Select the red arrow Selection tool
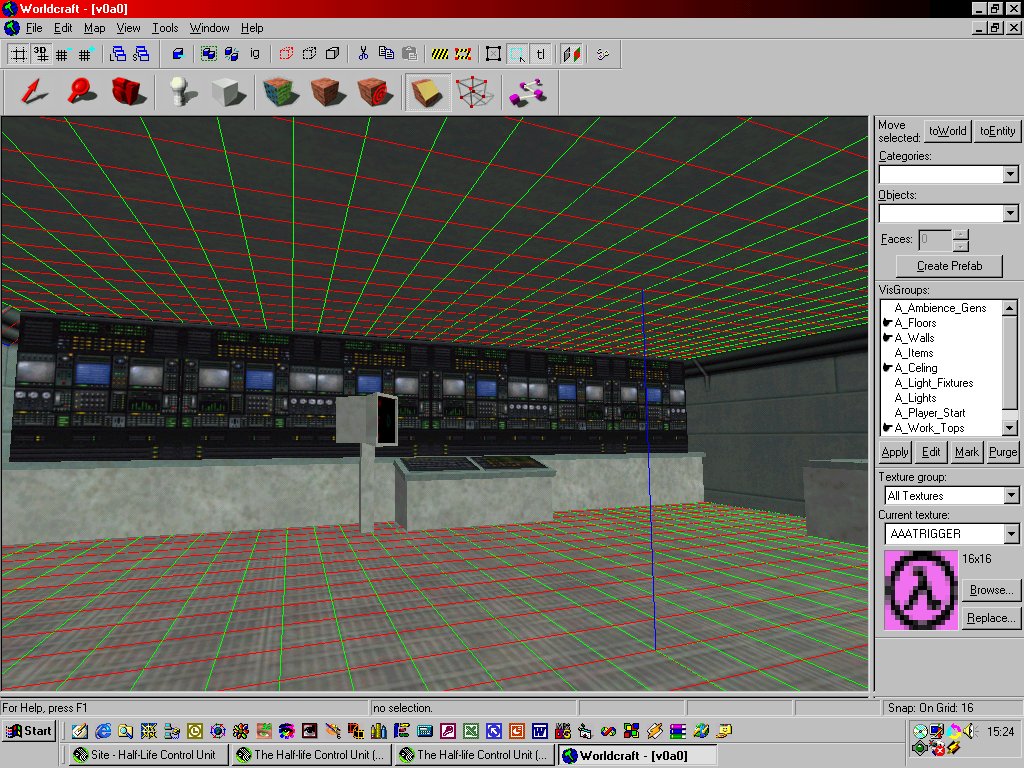The width and height of the screenshot is (1024, 768). [33, 93]
